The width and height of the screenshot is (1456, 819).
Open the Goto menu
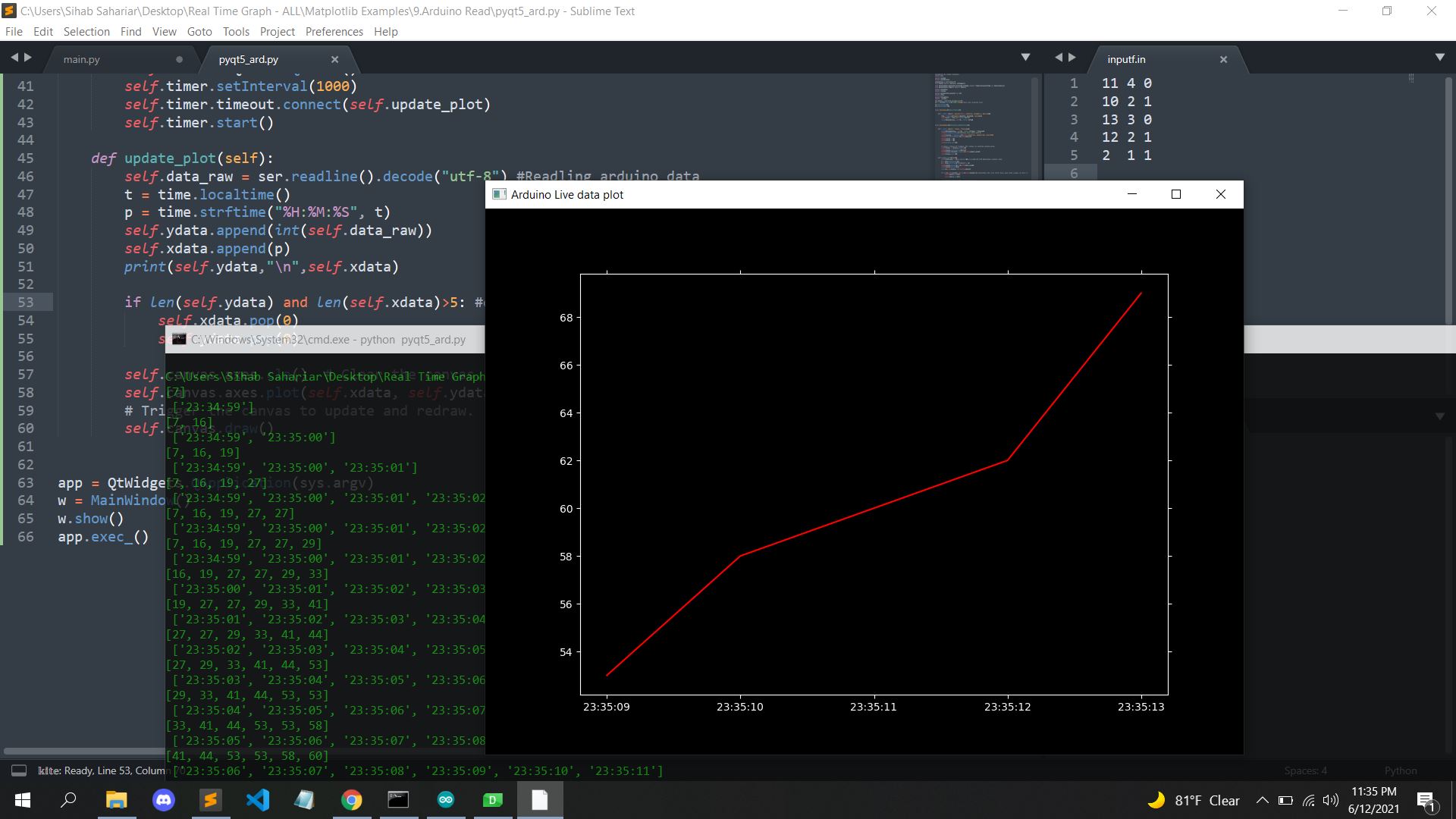click(x=199, y=31)
